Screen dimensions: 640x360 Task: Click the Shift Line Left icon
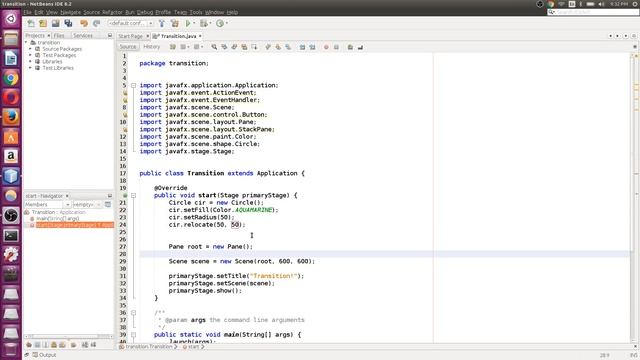[x=302, y=47]
